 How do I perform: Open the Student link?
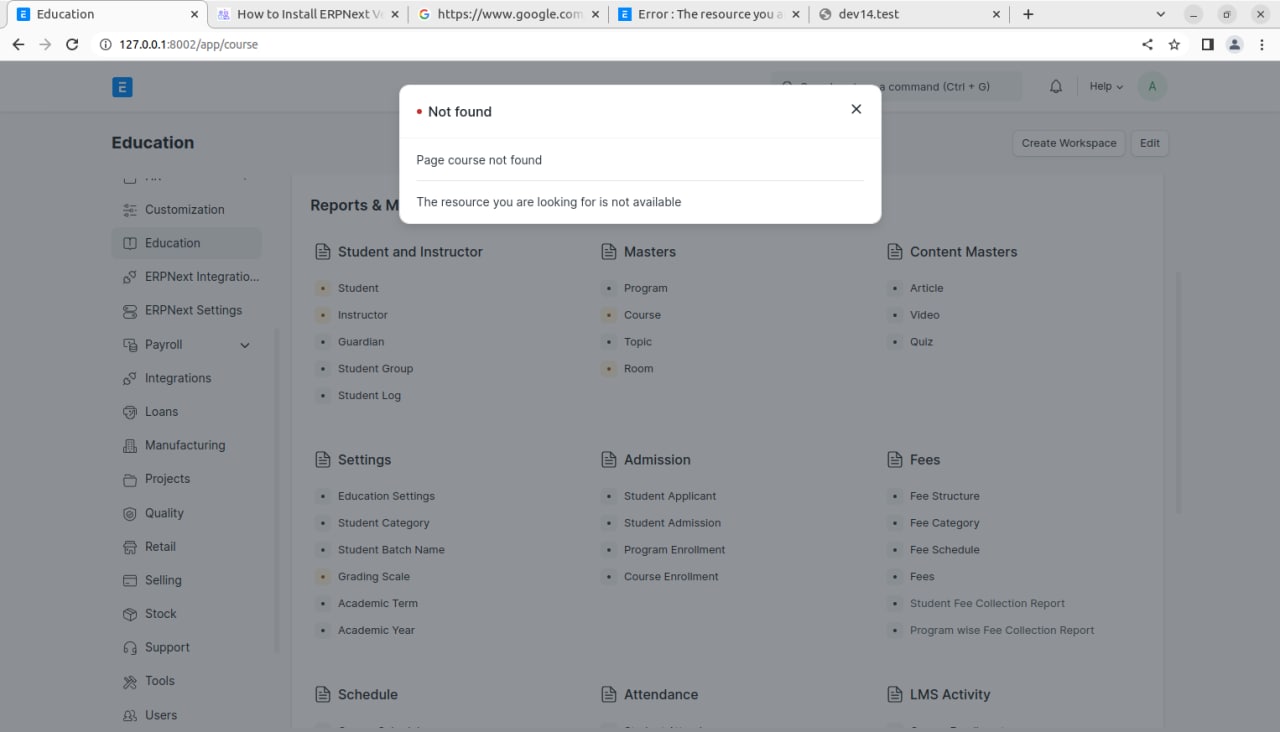[358, 288]
